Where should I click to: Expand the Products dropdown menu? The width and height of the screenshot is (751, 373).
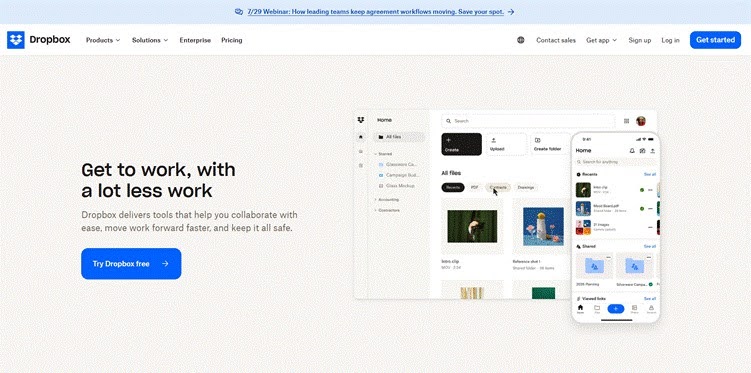point(103,40)
